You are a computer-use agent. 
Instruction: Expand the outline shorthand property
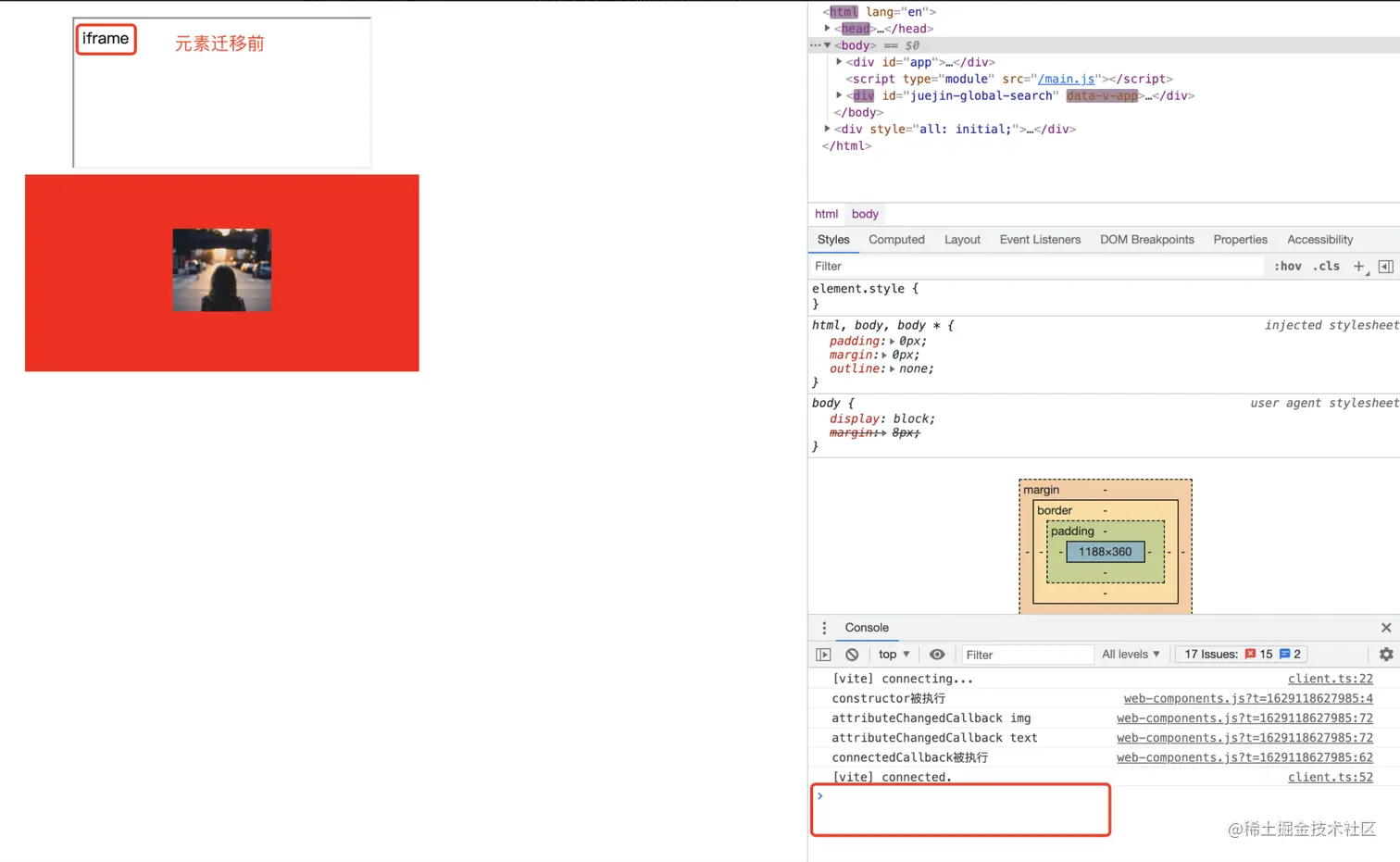coord(893,369)
